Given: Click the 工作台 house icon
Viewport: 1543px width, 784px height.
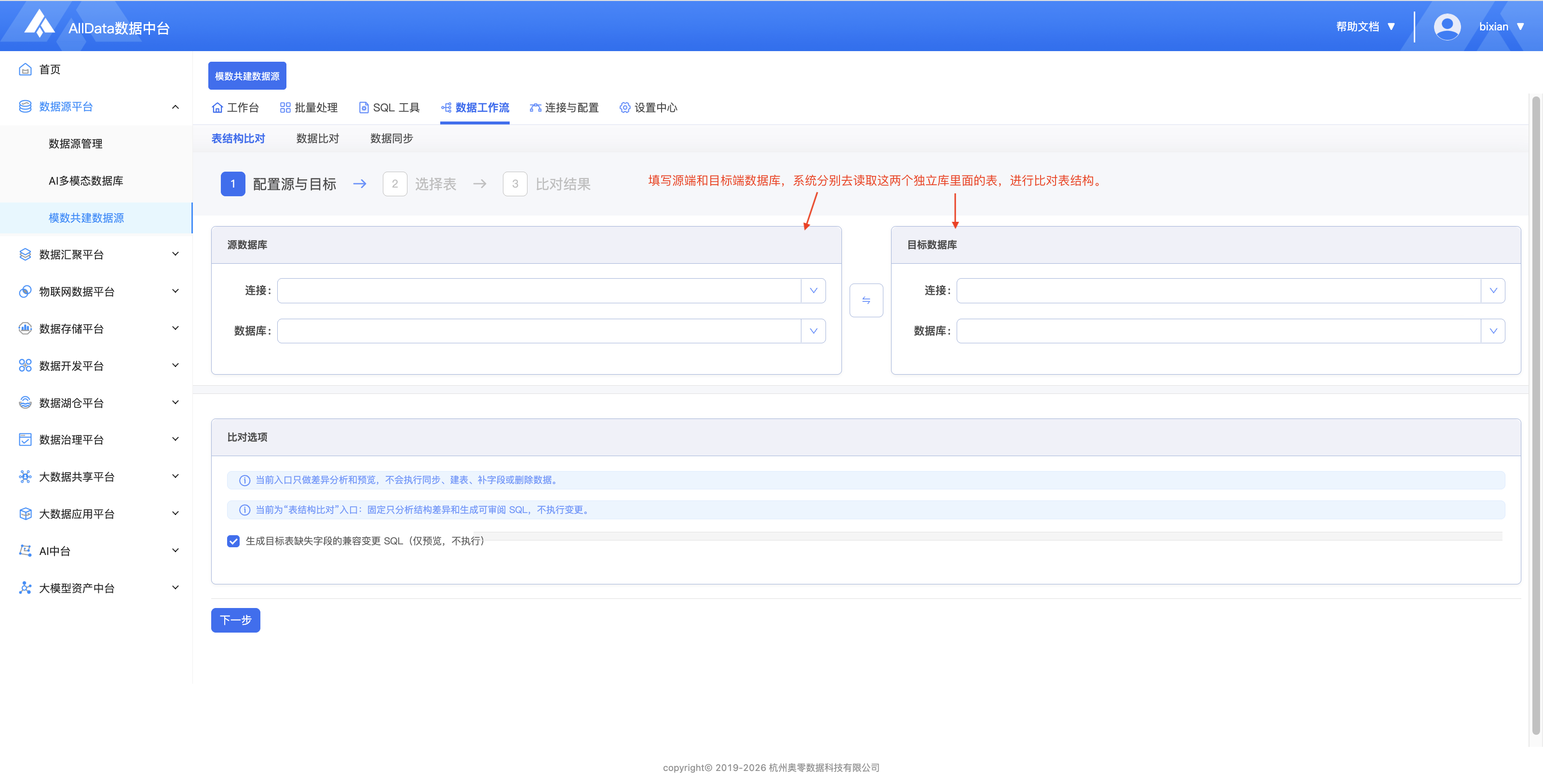Looking at the screenshot, I should pyautogui.click(x=217, y=108).
